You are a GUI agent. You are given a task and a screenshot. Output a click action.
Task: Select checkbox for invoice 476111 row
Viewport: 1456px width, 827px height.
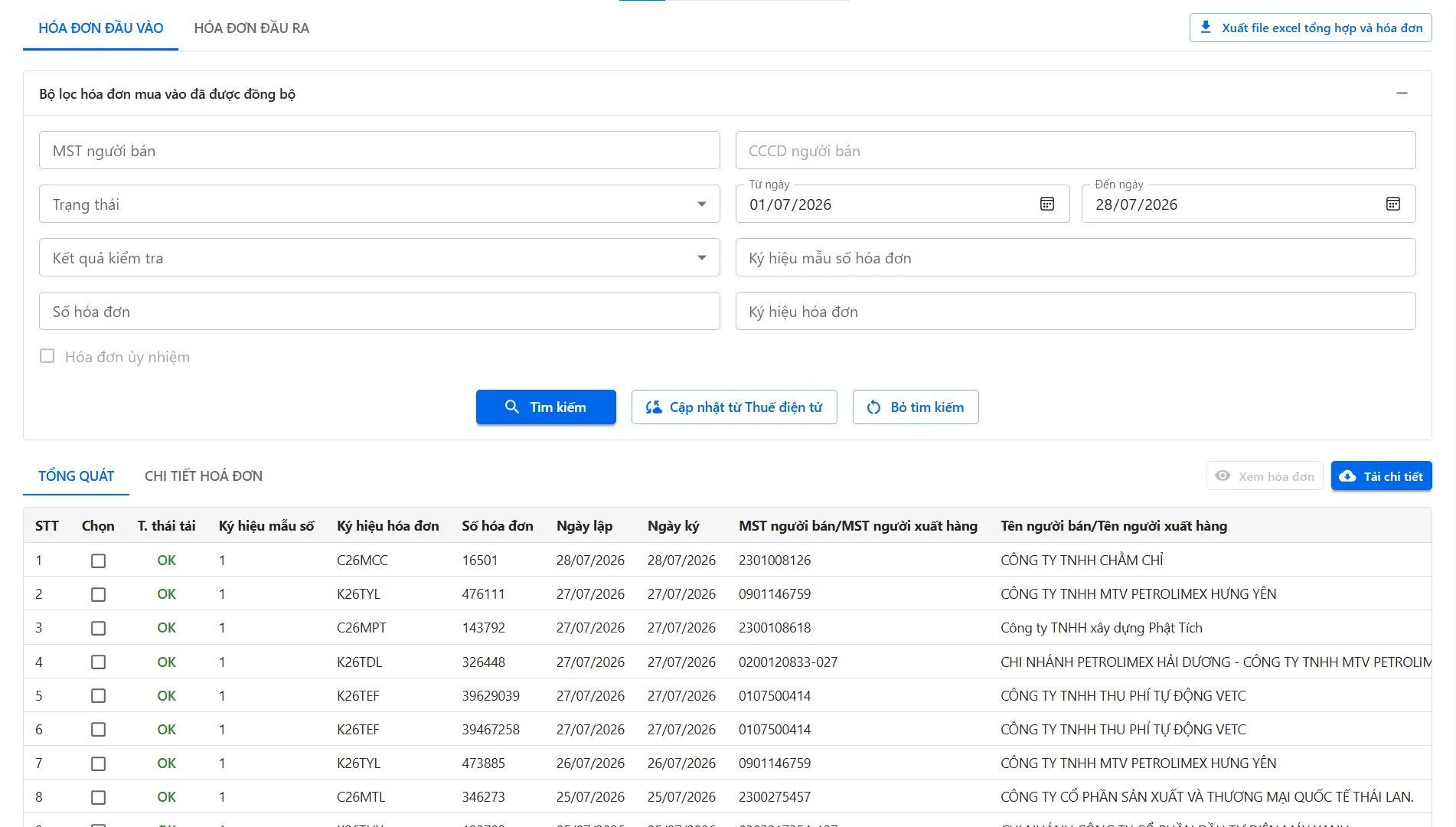(98, 594)
